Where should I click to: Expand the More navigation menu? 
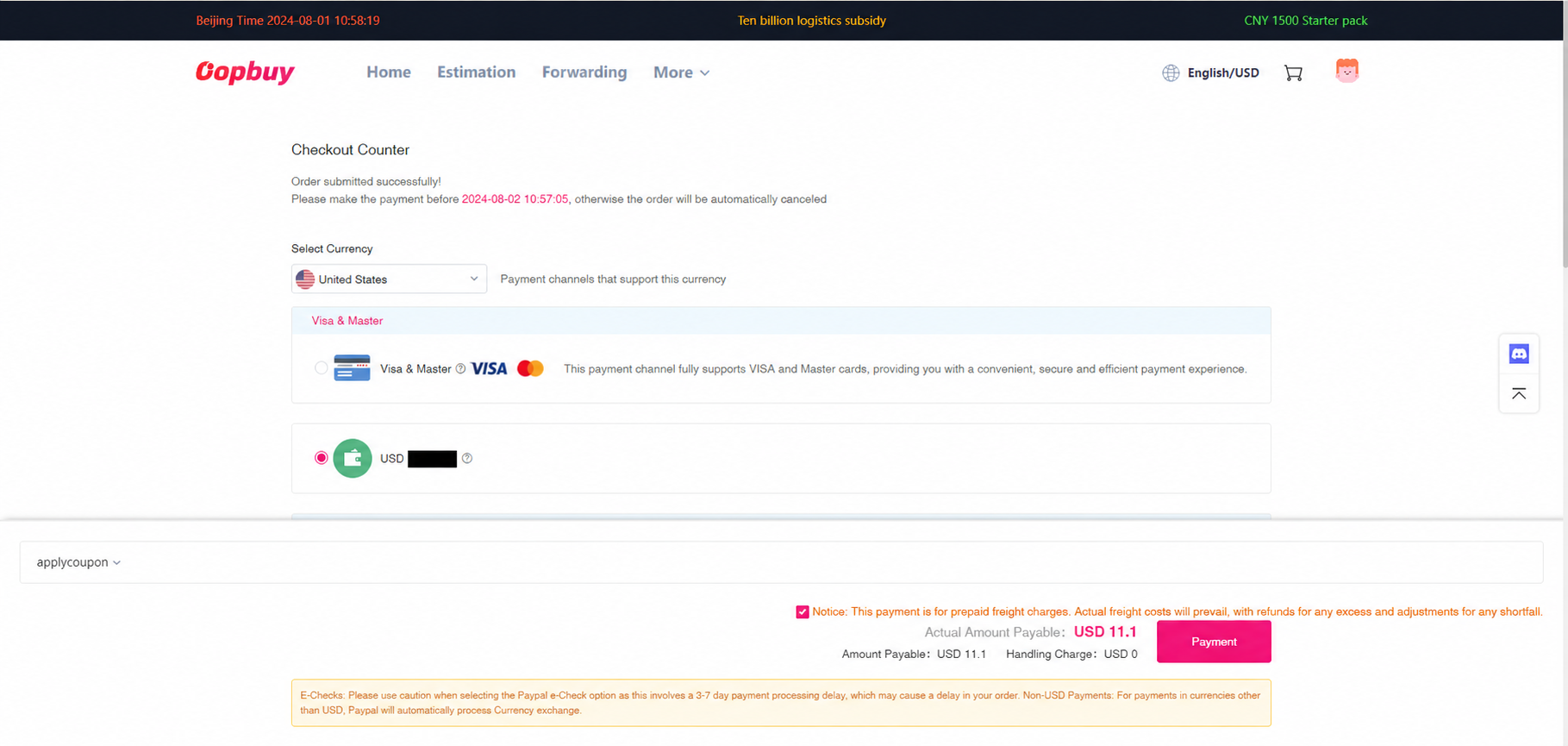pyautogui.click(x=681, y=72)
